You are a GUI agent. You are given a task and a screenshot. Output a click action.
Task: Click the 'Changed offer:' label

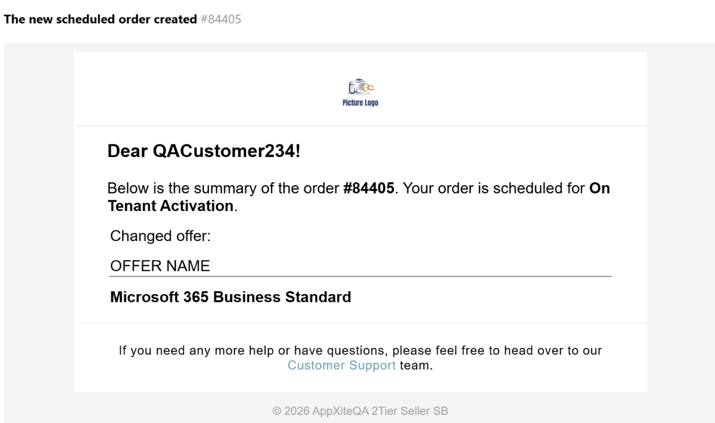click(161, 236)
